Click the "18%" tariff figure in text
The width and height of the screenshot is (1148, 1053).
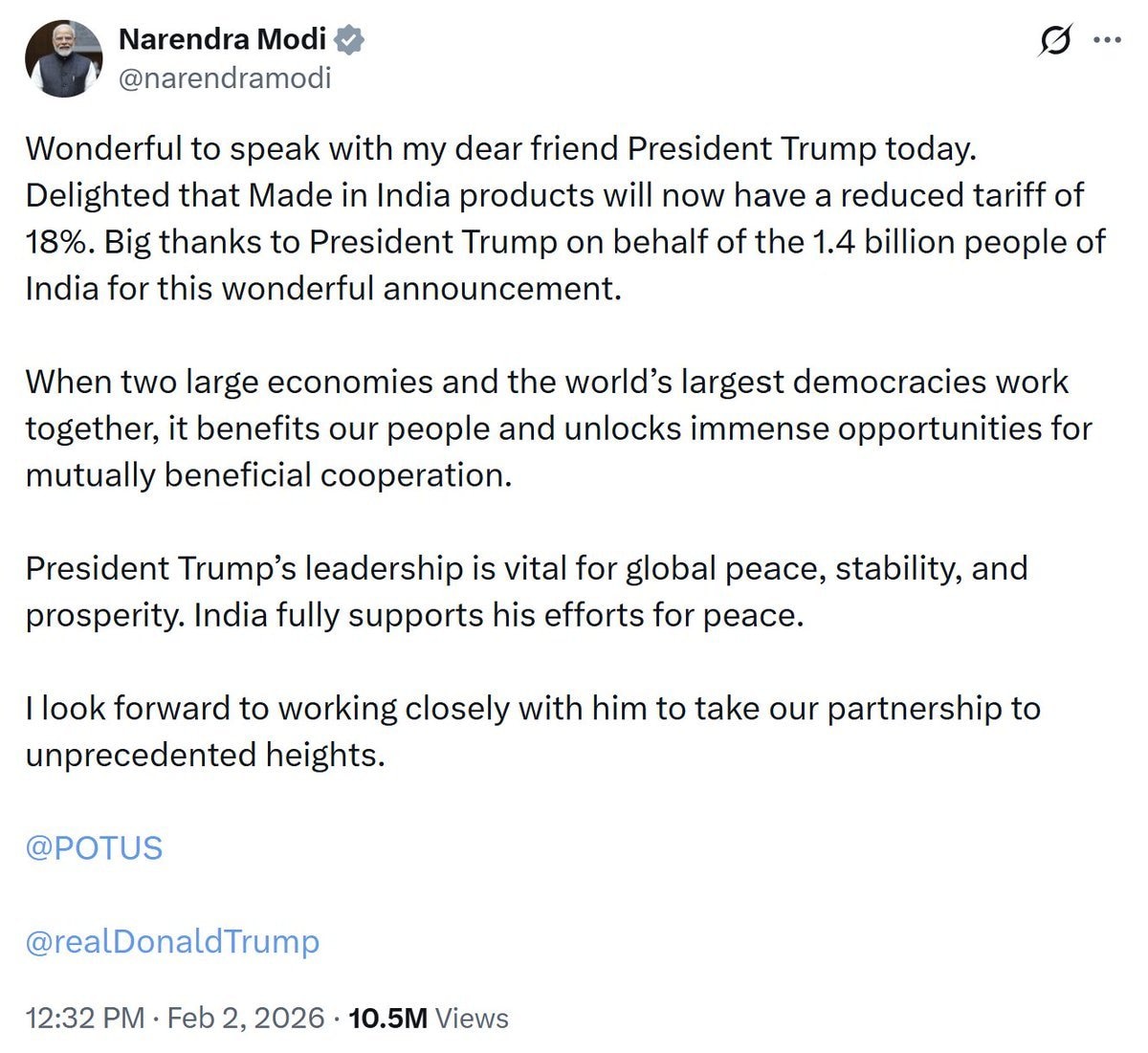[59, 242]
